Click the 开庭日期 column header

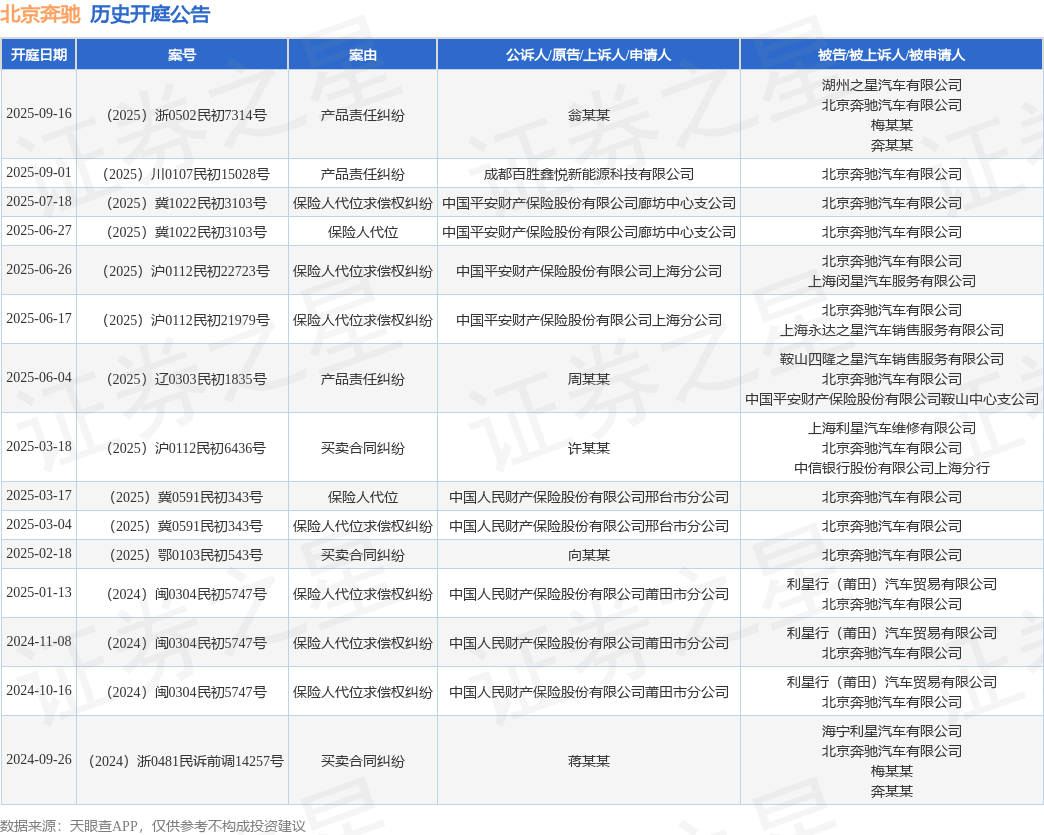tap(39, 55)
